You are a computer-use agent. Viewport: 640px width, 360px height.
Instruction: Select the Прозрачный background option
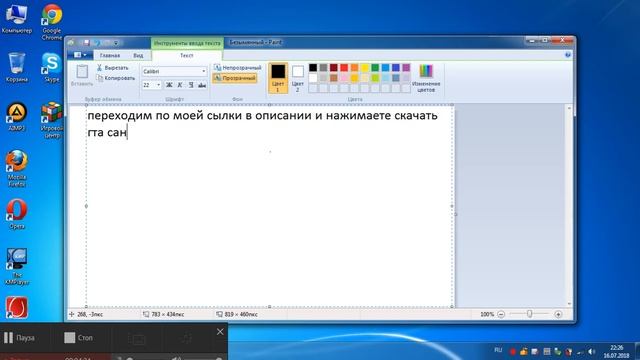click(235, 78)
